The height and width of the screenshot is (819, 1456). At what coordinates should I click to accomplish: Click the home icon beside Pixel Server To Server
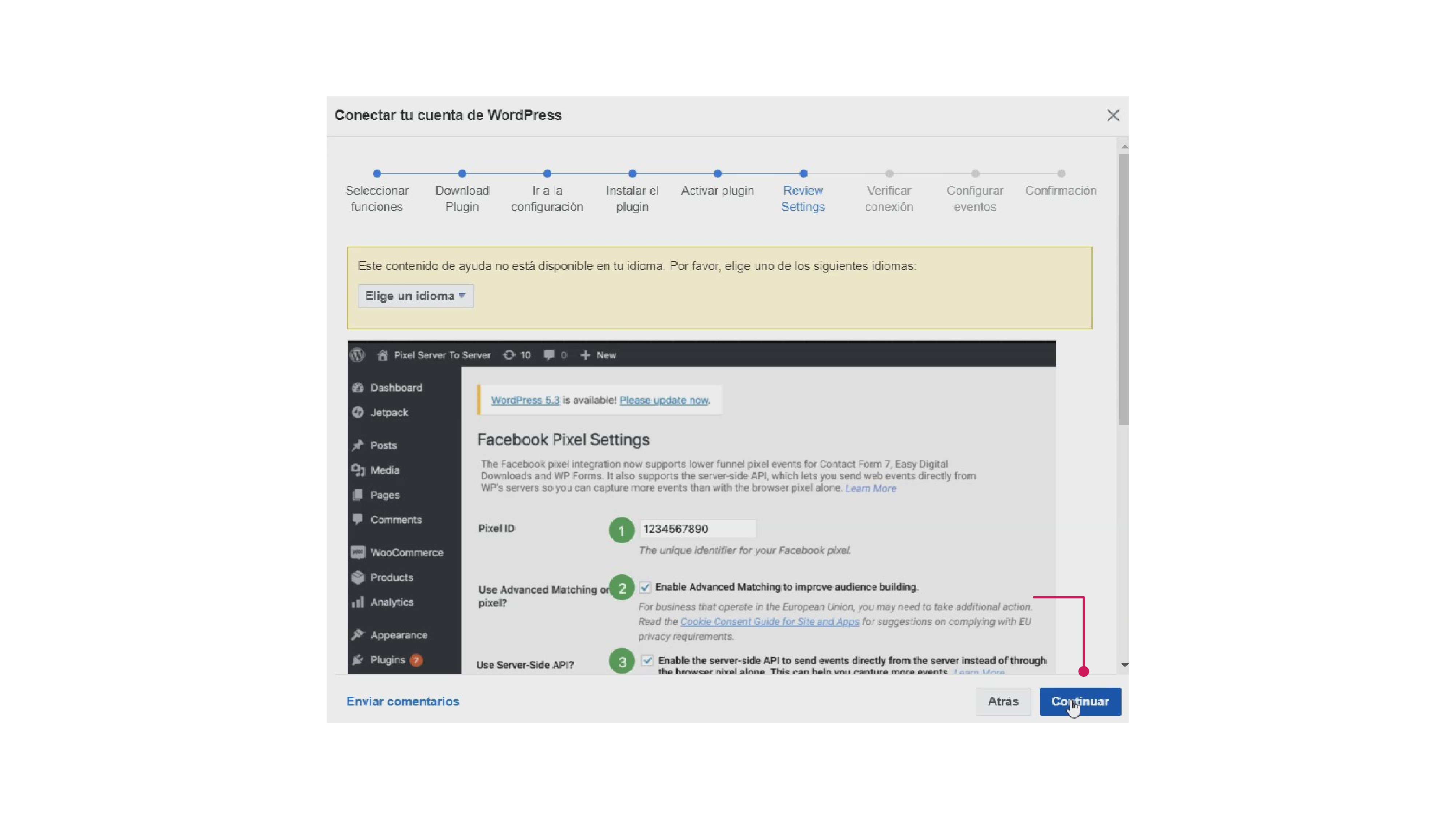383,355
